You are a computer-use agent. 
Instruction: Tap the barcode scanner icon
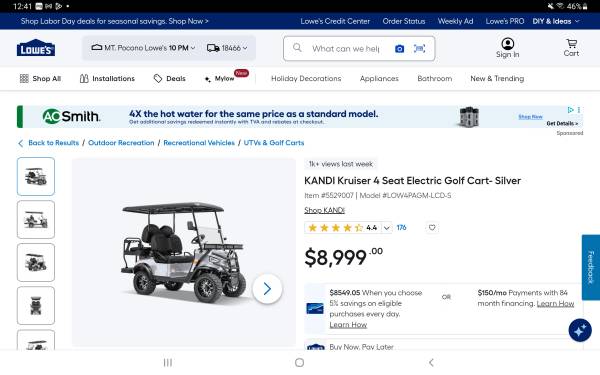[x=419, y=48]
